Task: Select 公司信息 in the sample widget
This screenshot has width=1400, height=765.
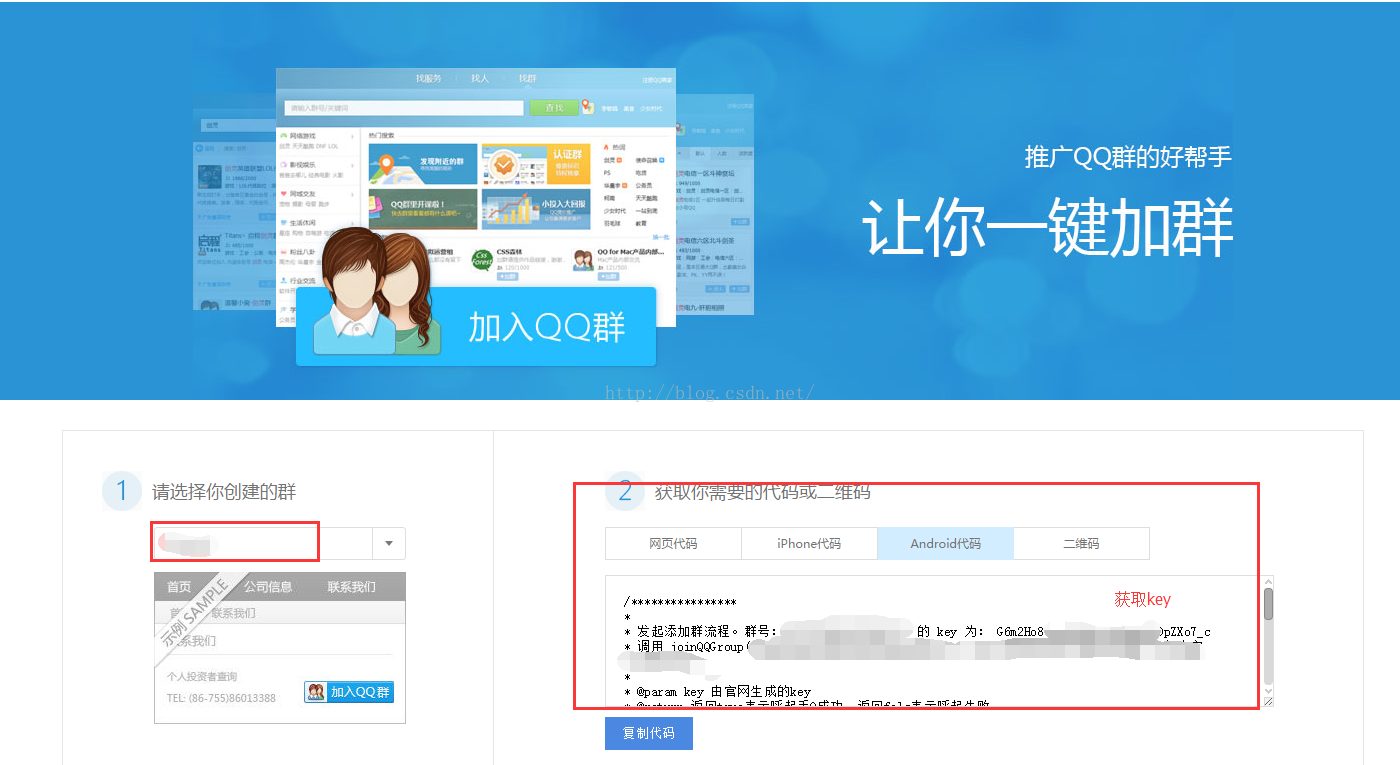Action: pos(268,587)
